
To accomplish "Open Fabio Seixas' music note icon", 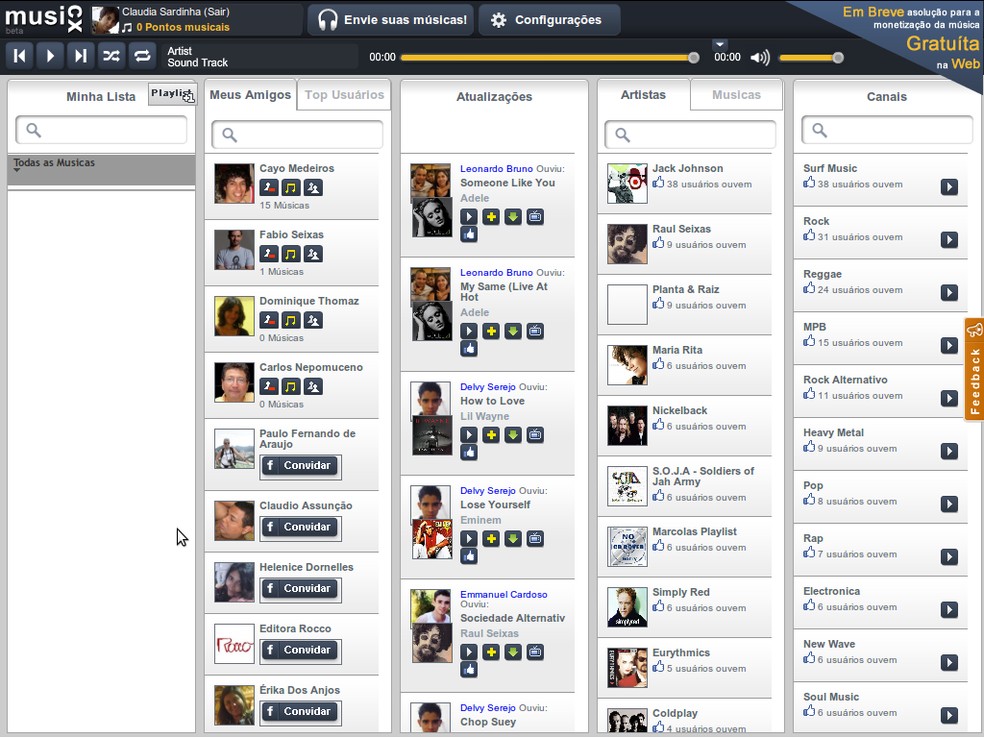I will pyautogui.click(x=291, y=254).
